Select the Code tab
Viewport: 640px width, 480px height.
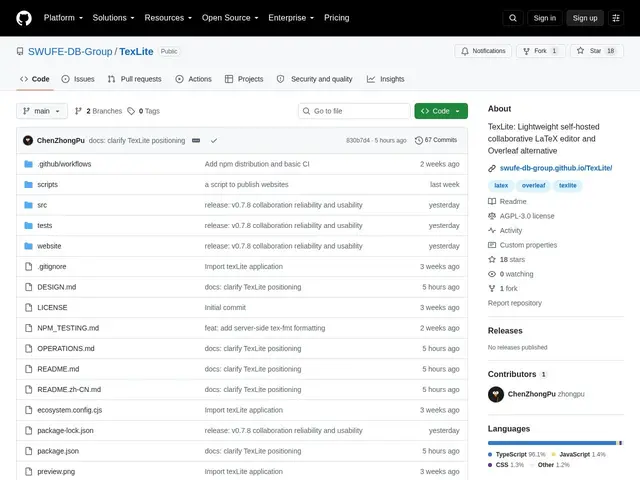coord(35,79)
